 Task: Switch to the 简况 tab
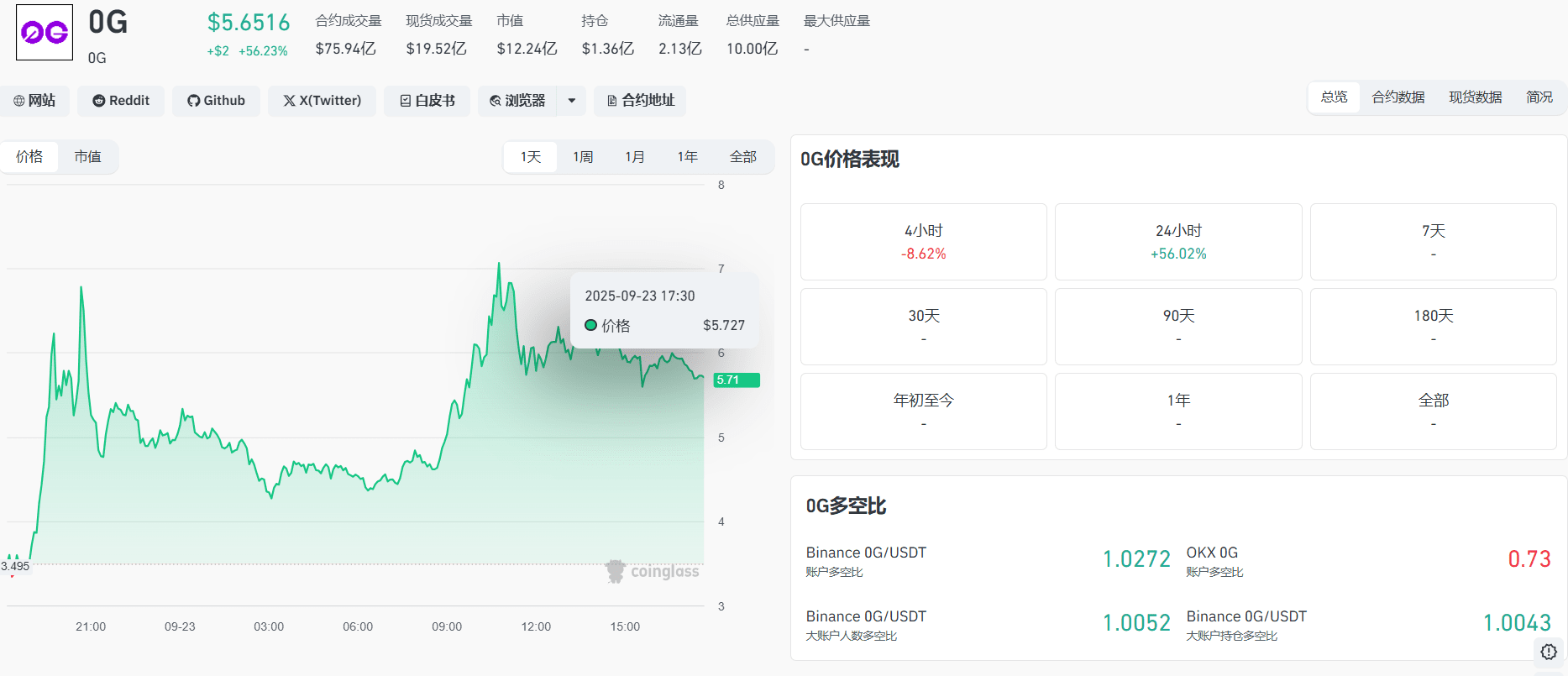[1539, 97]
